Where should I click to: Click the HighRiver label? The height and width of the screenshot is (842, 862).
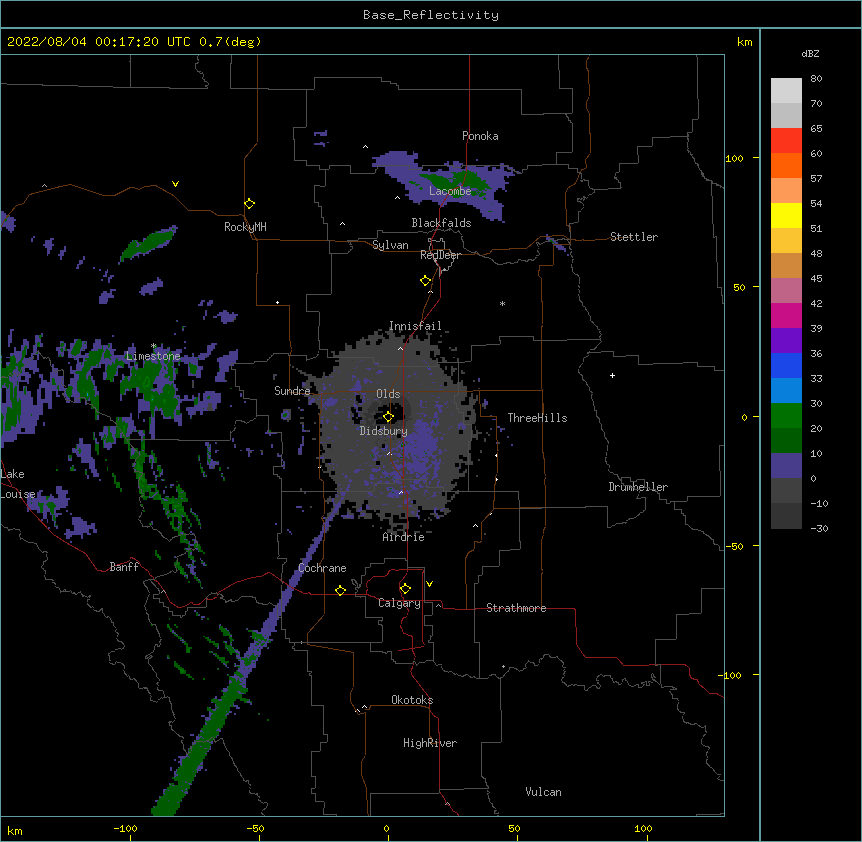pos(430,743)
